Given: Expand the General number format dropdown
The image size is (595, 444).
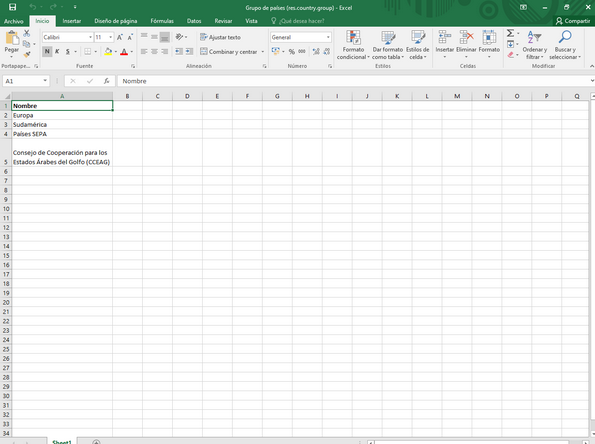Looking at the screenshot, I should (328, 37).
